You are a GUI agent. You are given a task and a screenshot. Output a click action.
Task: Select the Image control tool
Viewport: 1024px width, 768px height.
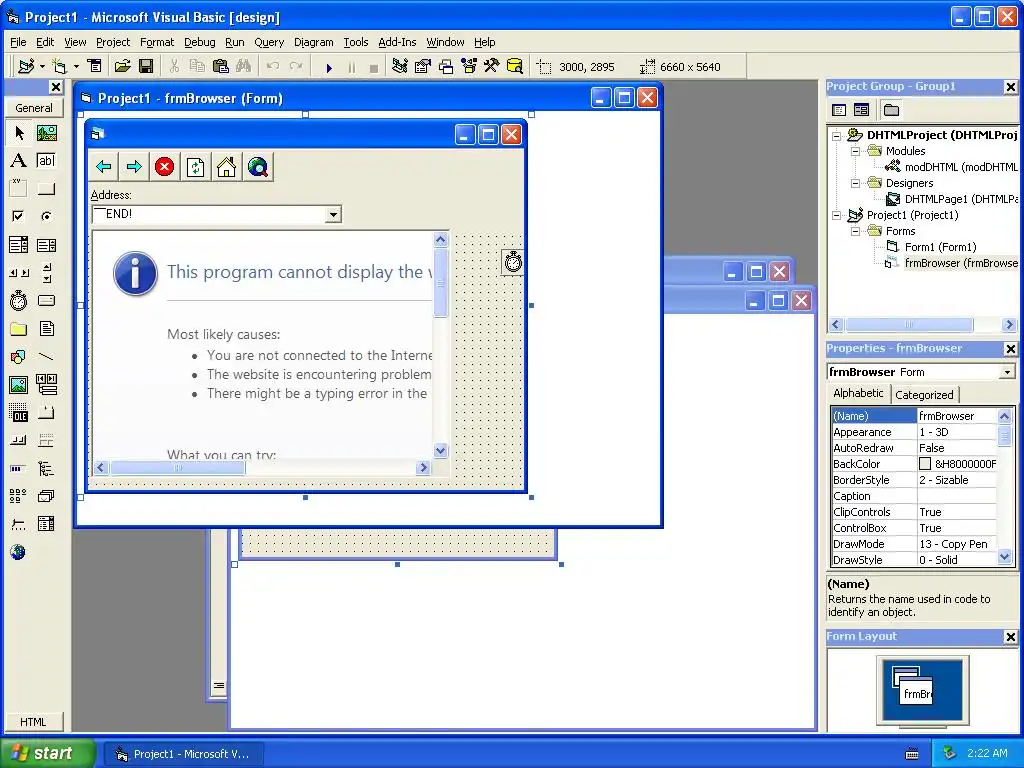tap(19, 385)
